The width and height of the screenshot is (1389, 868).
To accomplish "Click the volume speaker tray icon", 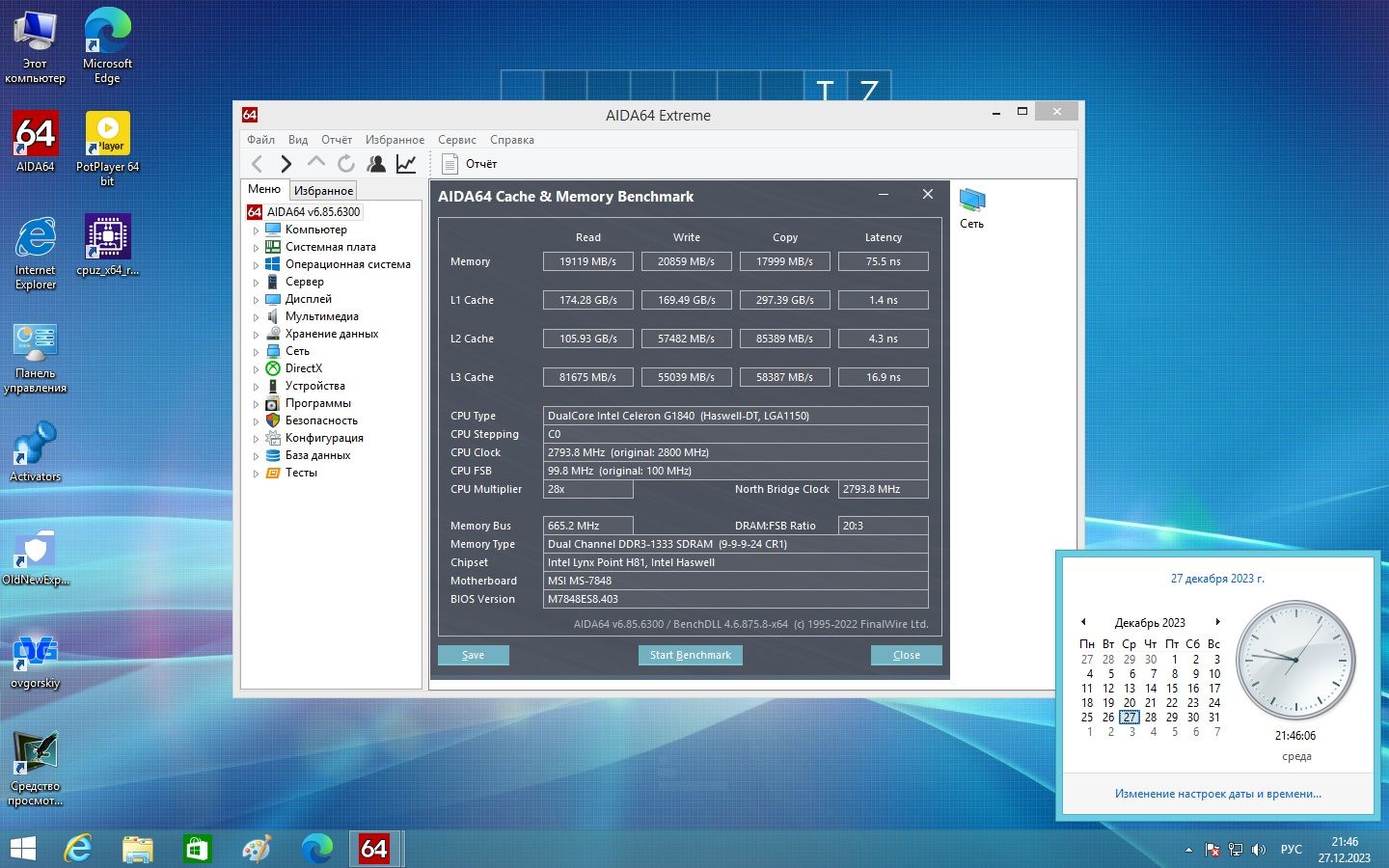I will pos(1258,850).
